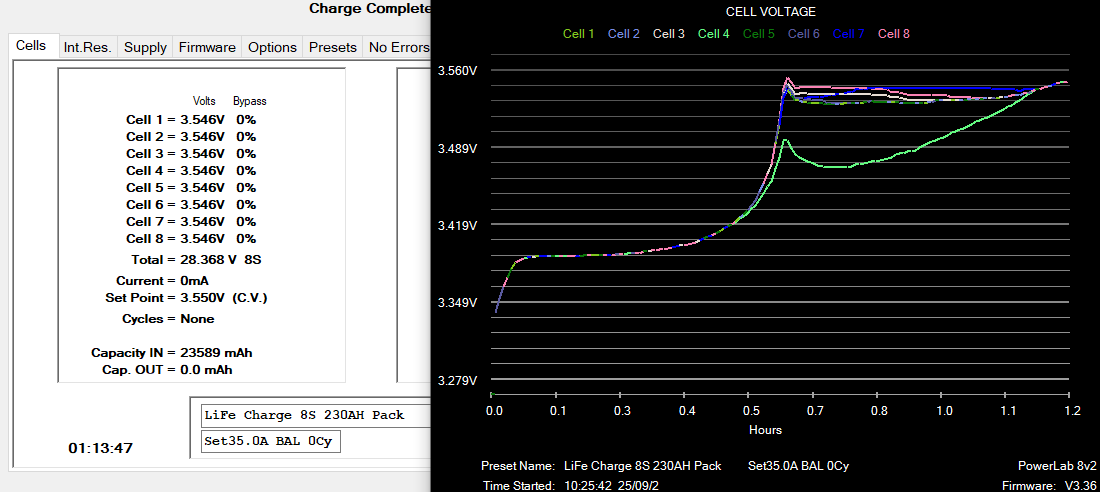Open the Int.Res. tab
Screen dimensions: 1100x492
pos(87,47)
